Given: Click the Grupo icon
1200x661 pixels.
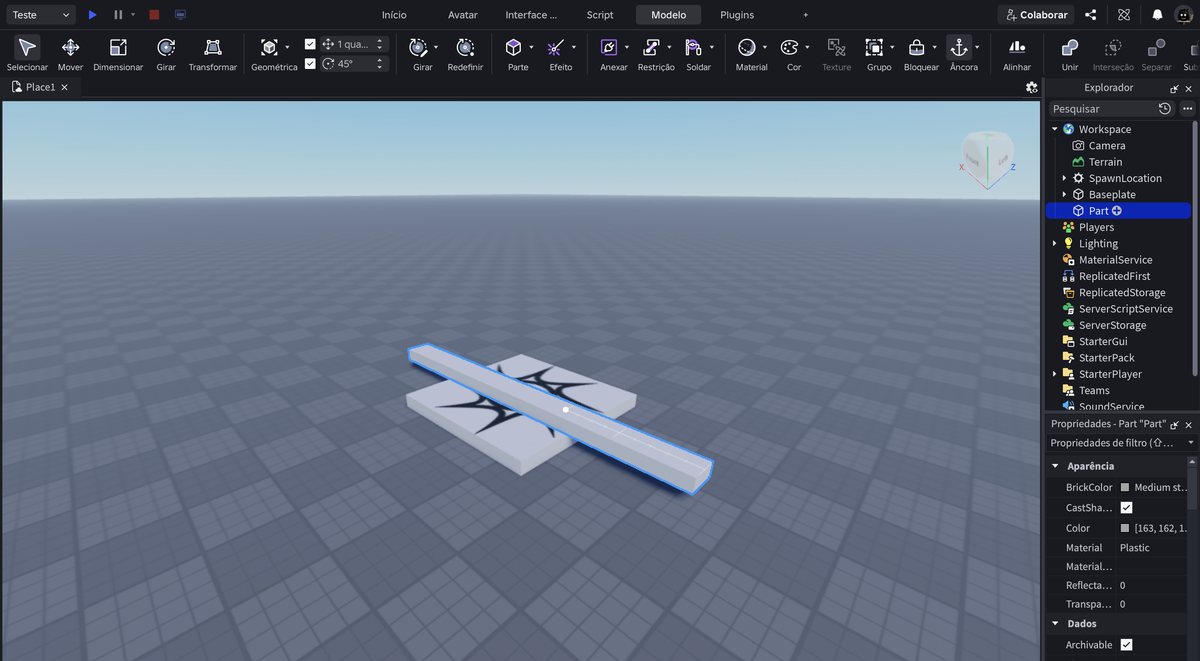Looking at the screenshot, I should pyautogui.click(x=874, y=47).
